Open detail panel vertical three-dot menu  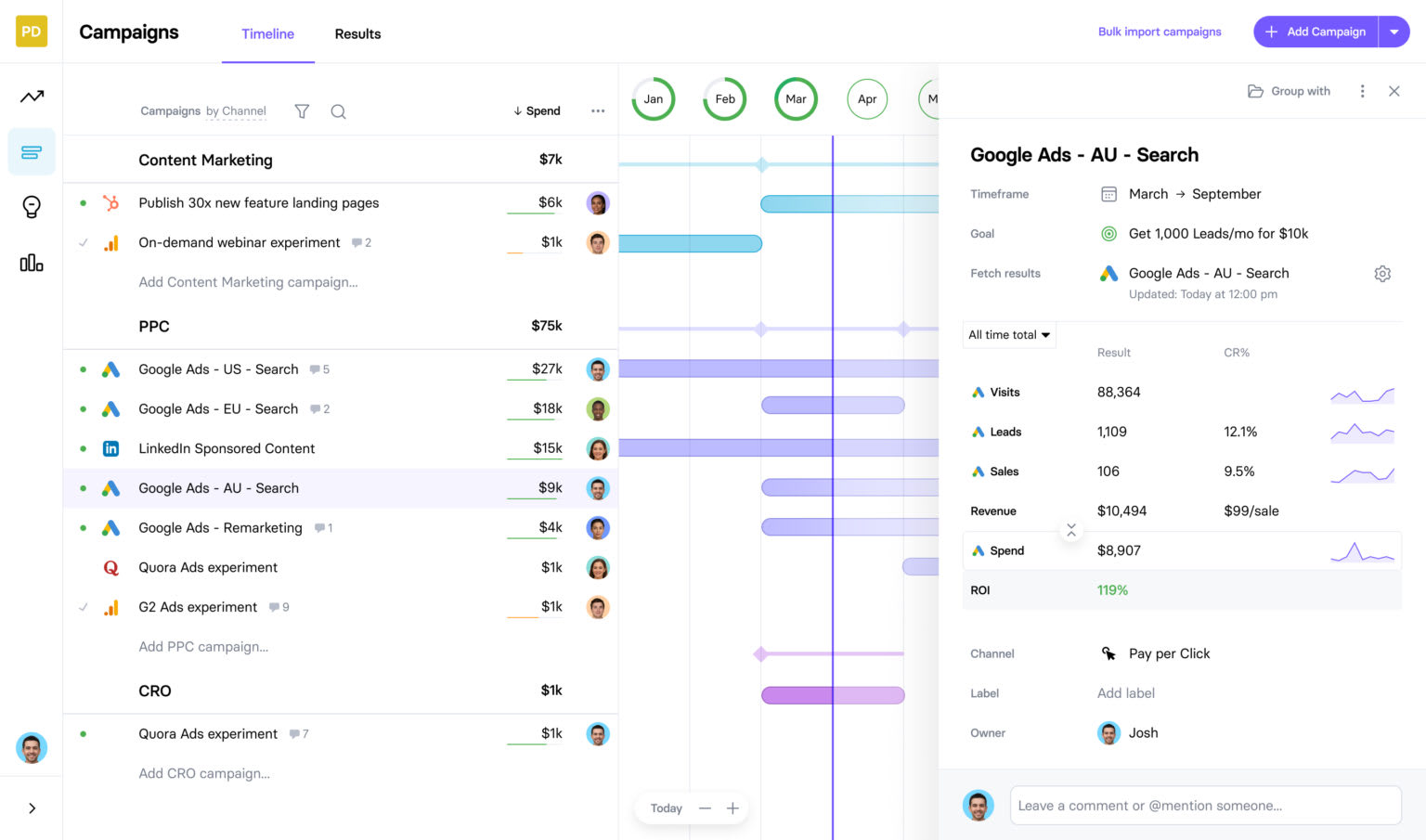point(1362,91)
